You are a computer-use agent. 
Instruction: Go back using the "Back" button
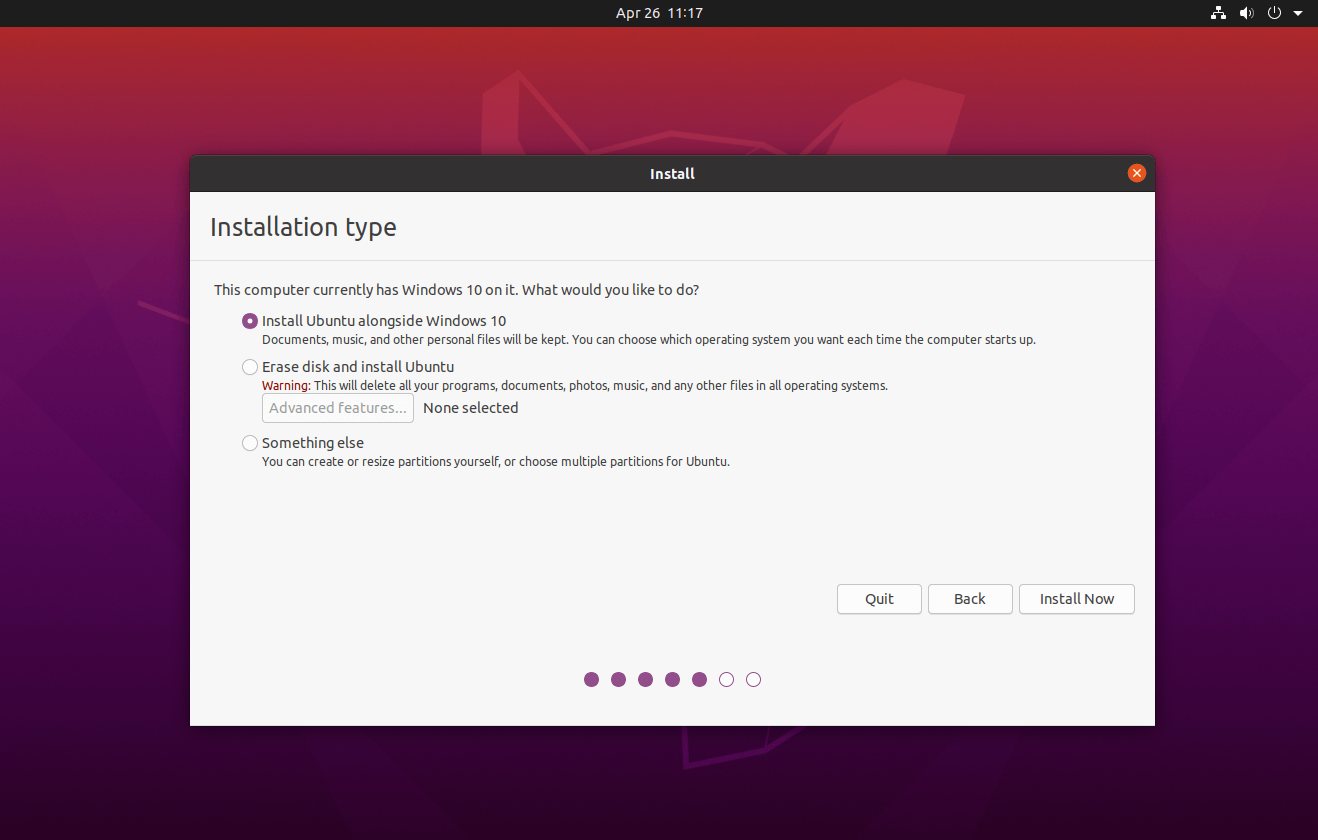tap(969, 598)
